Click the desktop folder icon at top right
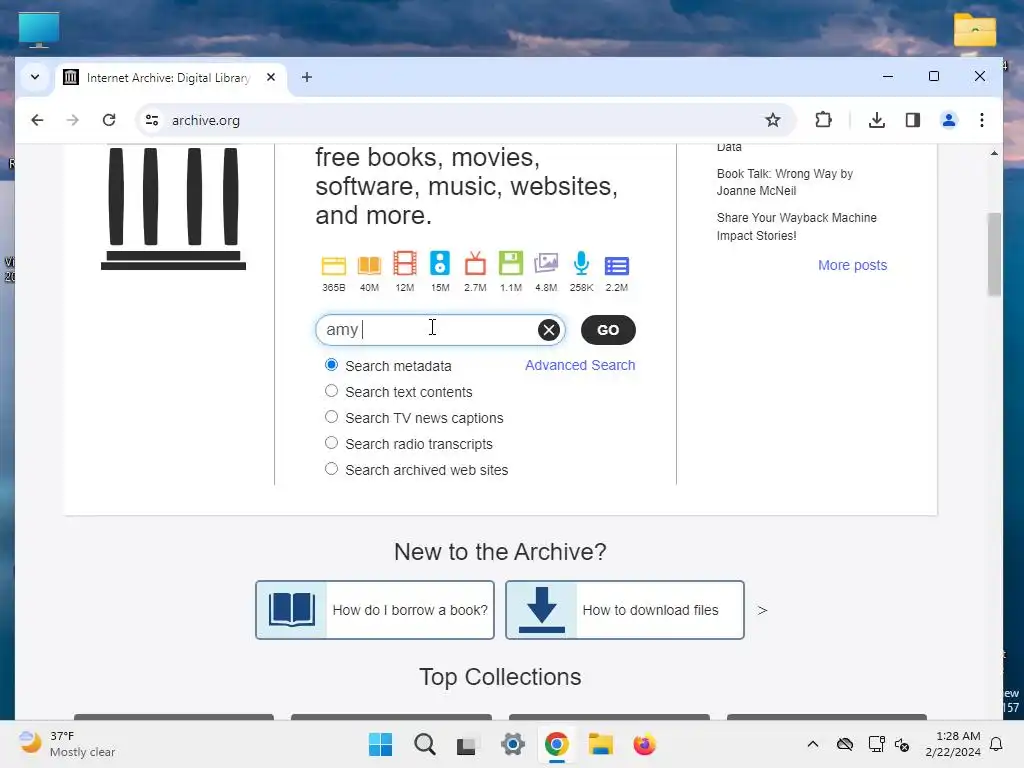The width and height of the screenshot is (1024, 768). [x=974, y=30]
